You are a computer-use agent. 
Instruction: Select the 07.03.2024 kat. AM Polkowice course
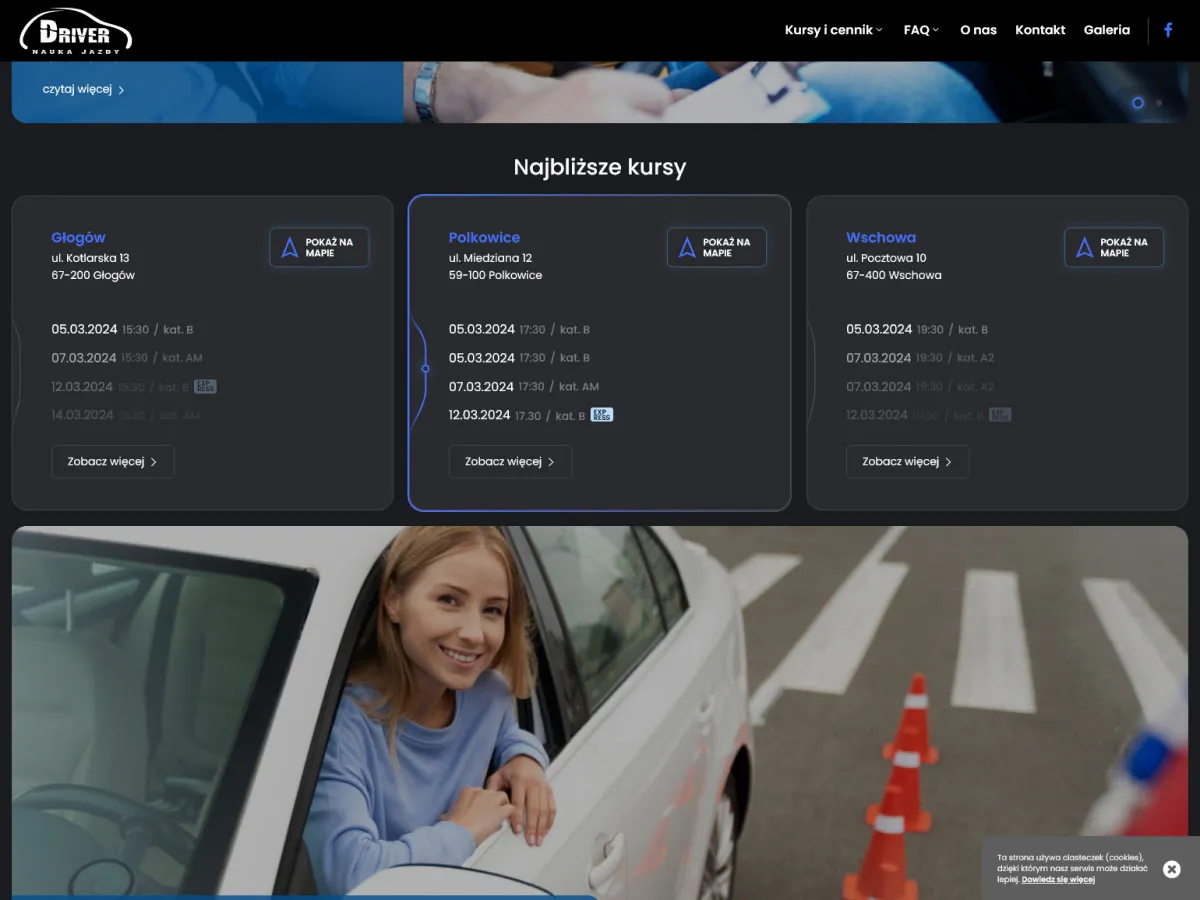[523, 386]
